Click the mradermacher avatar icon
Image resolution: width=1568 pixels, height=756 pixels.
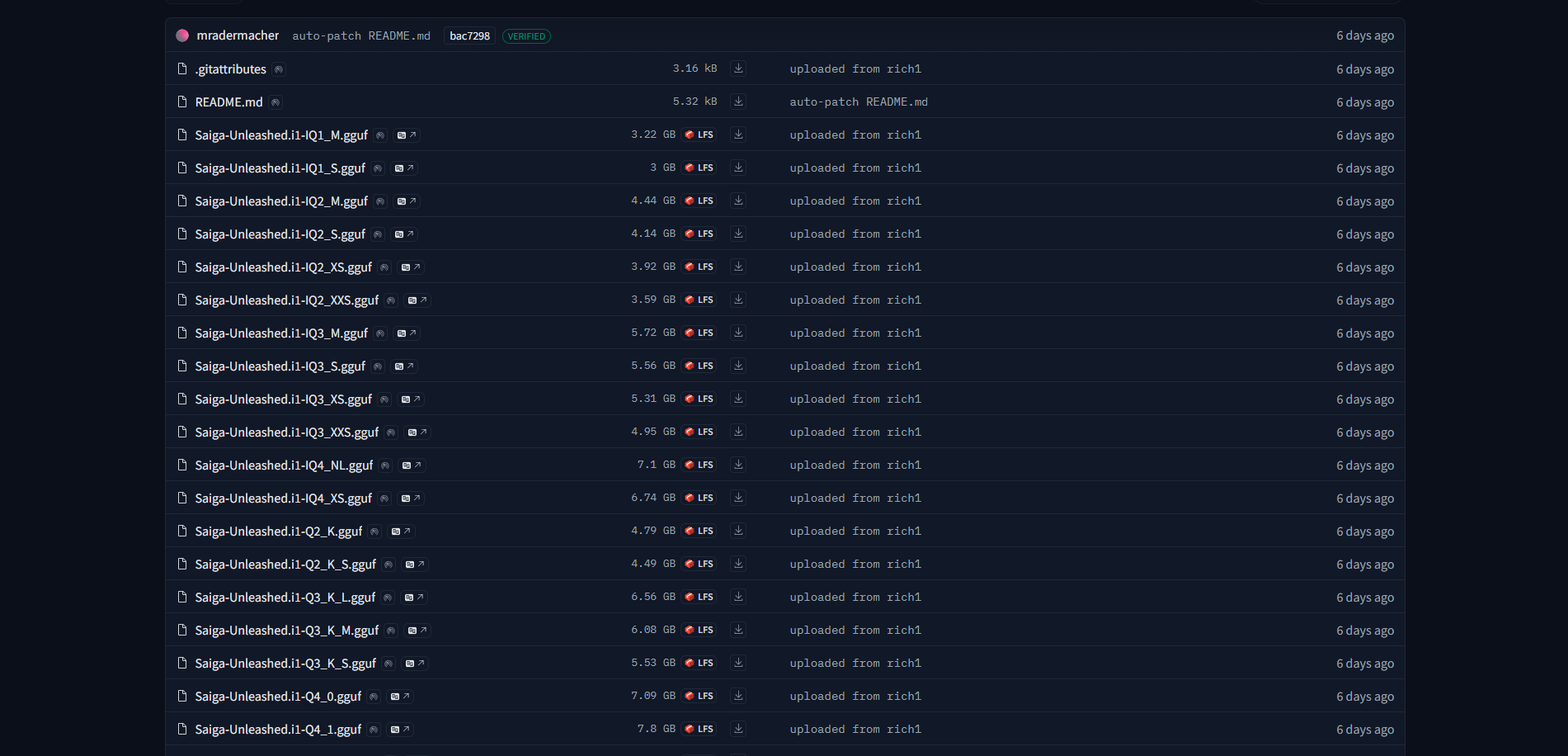coord(182,35)
